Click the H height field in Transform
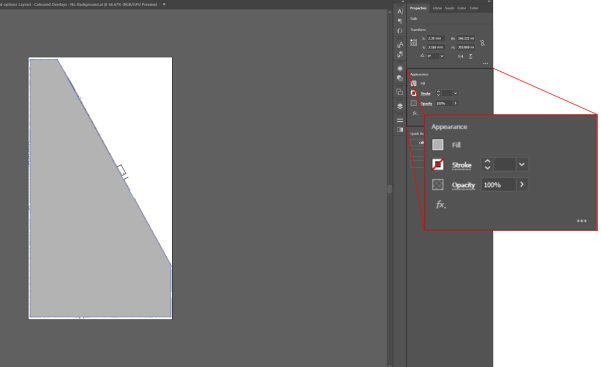 466,47
